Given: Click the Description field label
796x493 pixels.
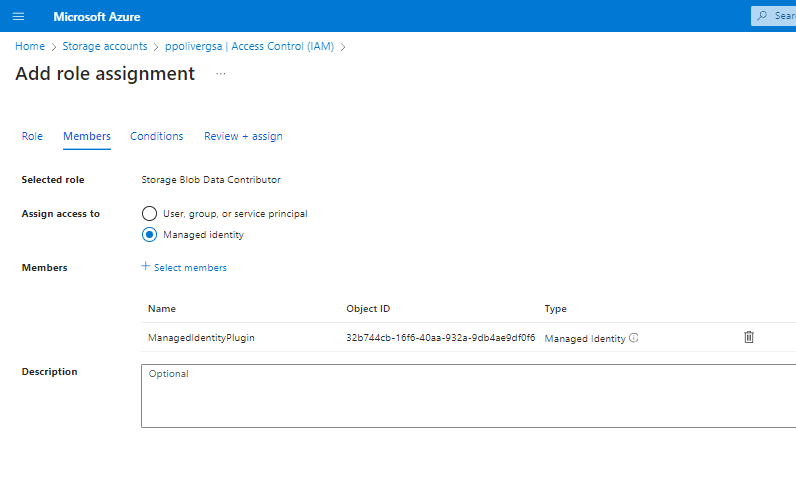Looking at the screenshot, I should pyautogui.click(x=49, y=372).
